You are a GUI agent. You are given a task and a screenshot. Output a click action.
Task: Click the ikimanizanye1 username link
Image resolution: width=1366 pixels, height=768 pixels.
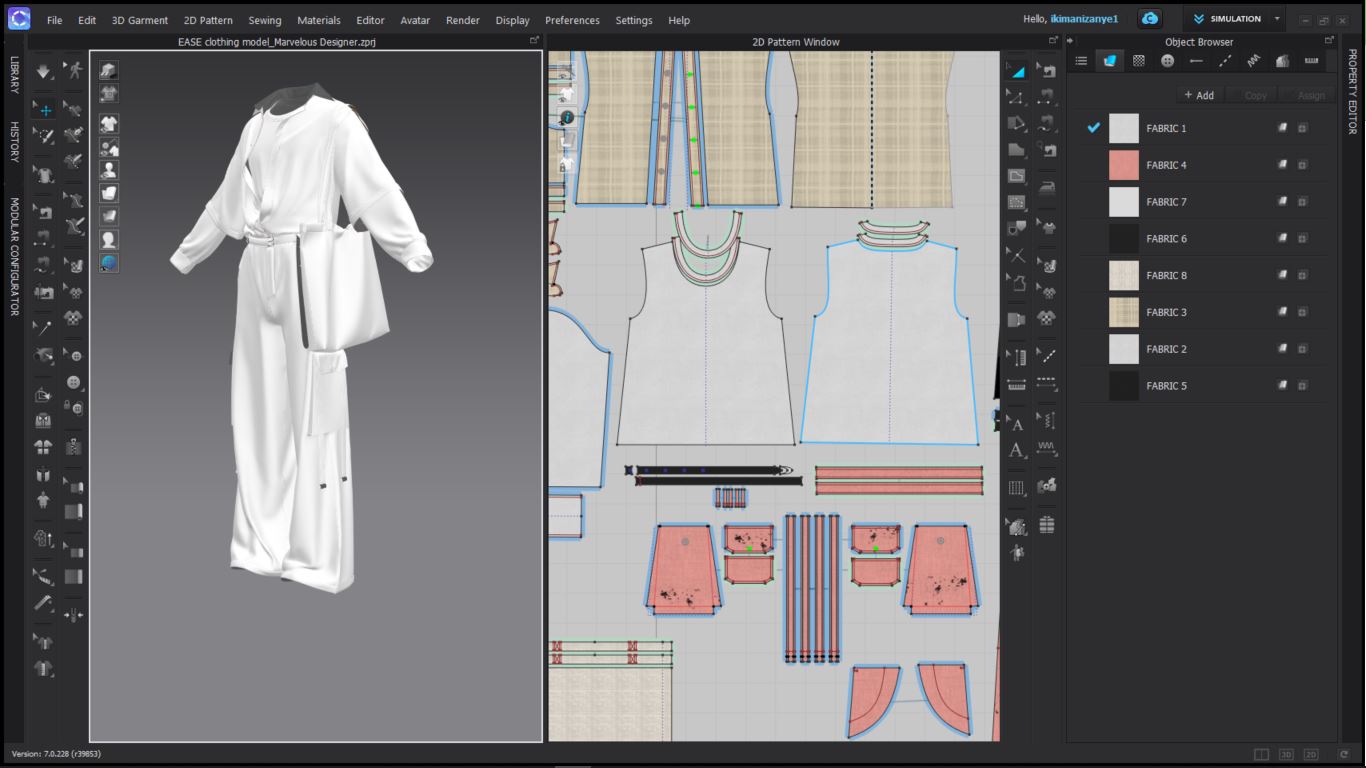(x=1084, y=19)
